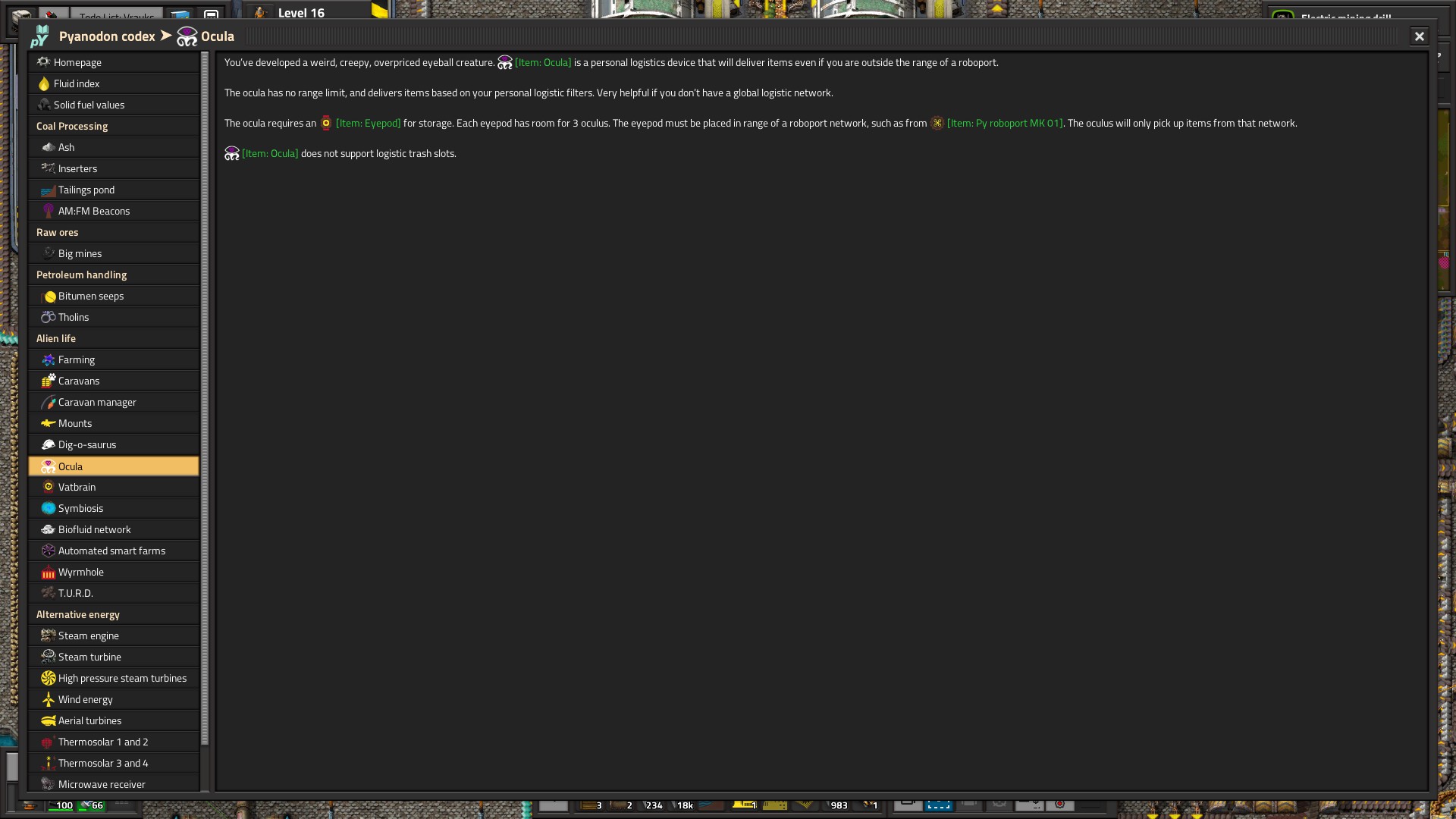
Task: Select the Vatbrain entry
Action: pyautogui.click(x=77, y=488)
